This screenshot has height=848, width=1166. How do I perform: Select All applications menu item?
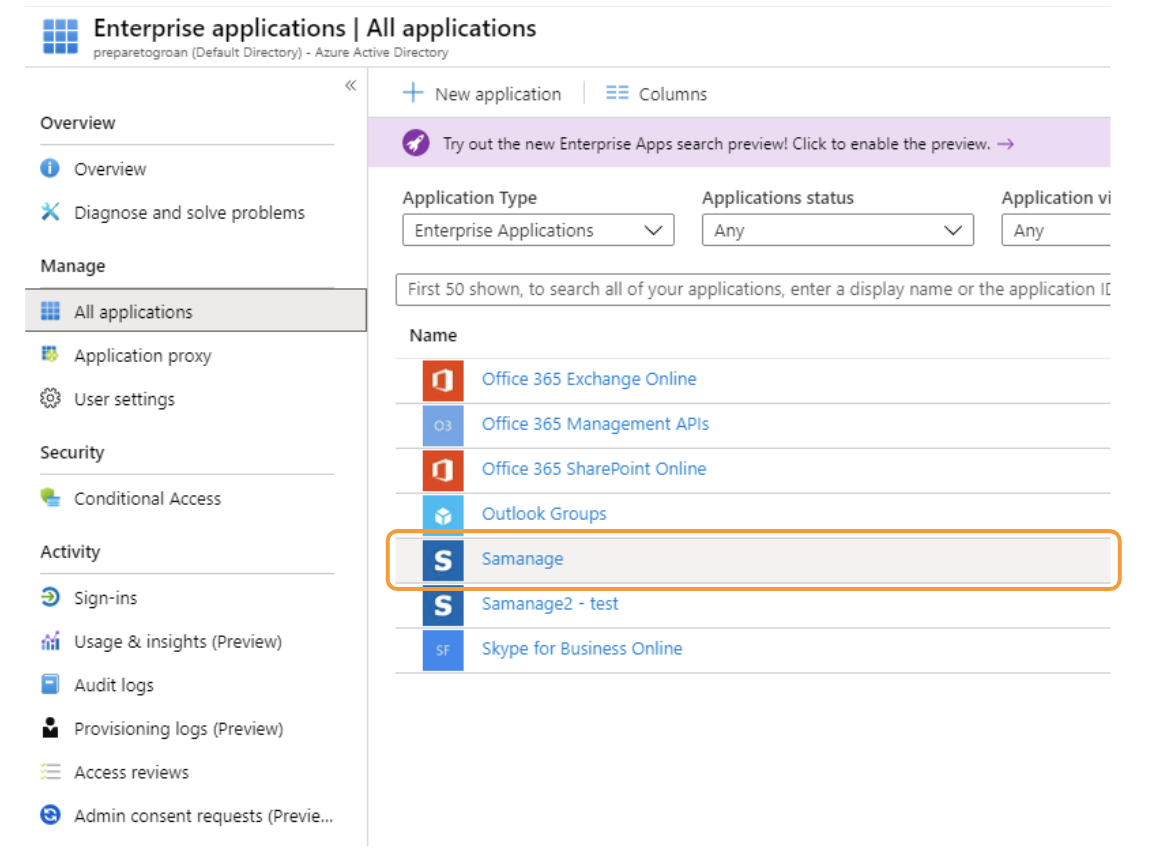(x=196, y=310)
